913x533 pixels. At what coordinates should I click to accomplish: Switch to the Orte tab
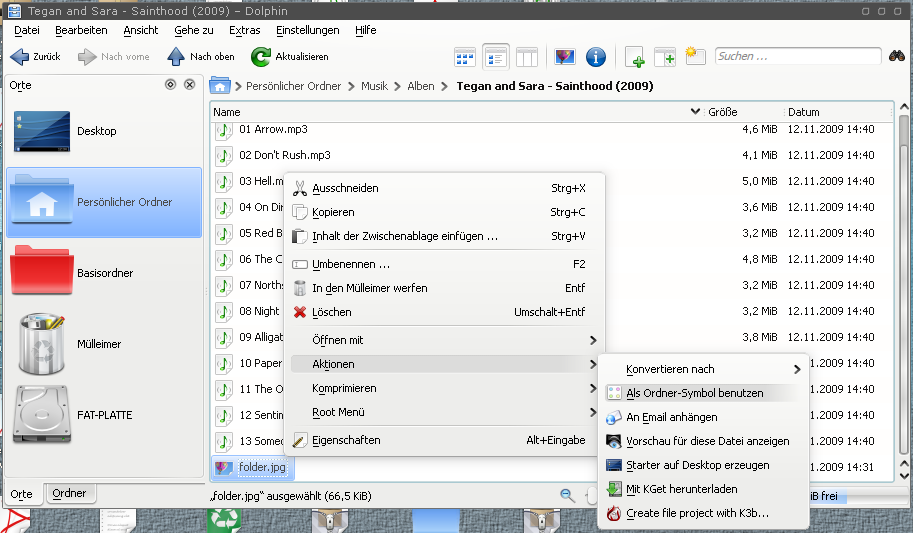click(x=22, y=494)
